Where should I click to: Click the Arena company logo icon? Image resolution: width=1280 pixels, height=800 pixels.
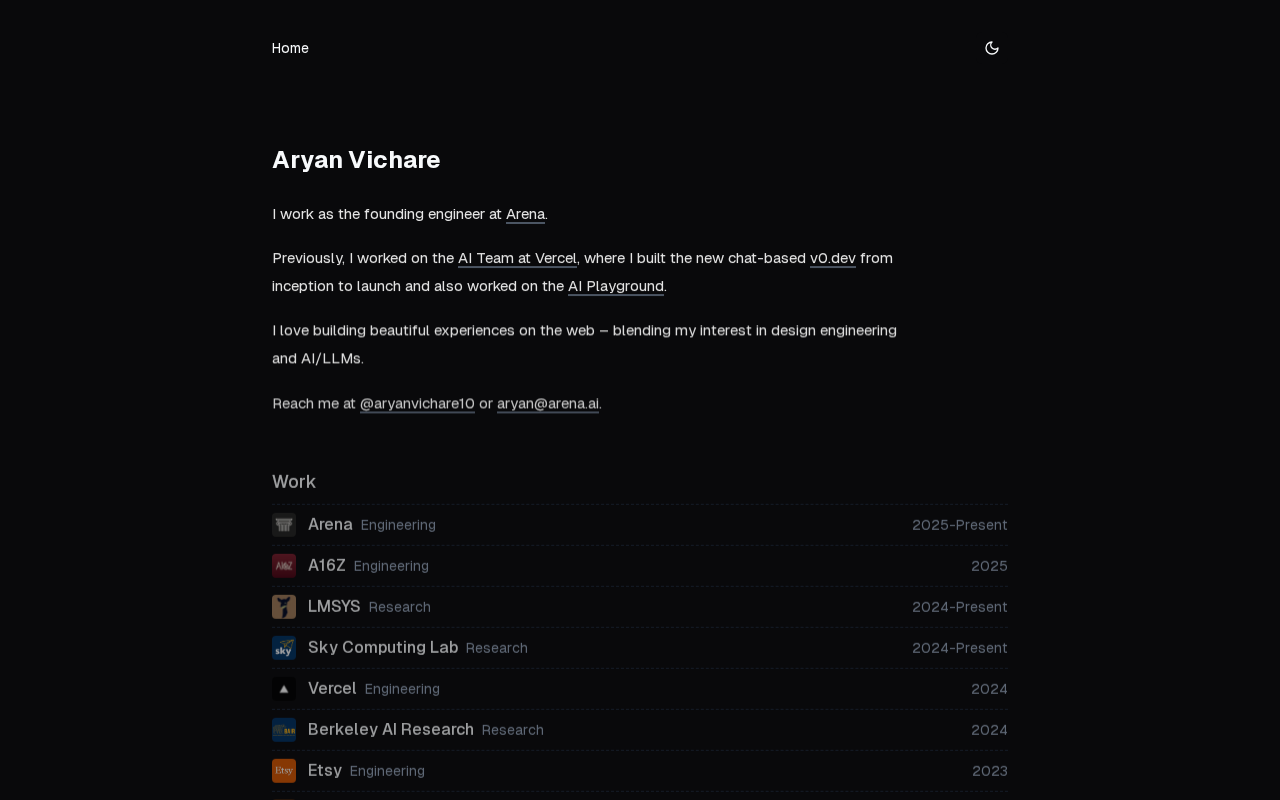(x=284, y=525)
